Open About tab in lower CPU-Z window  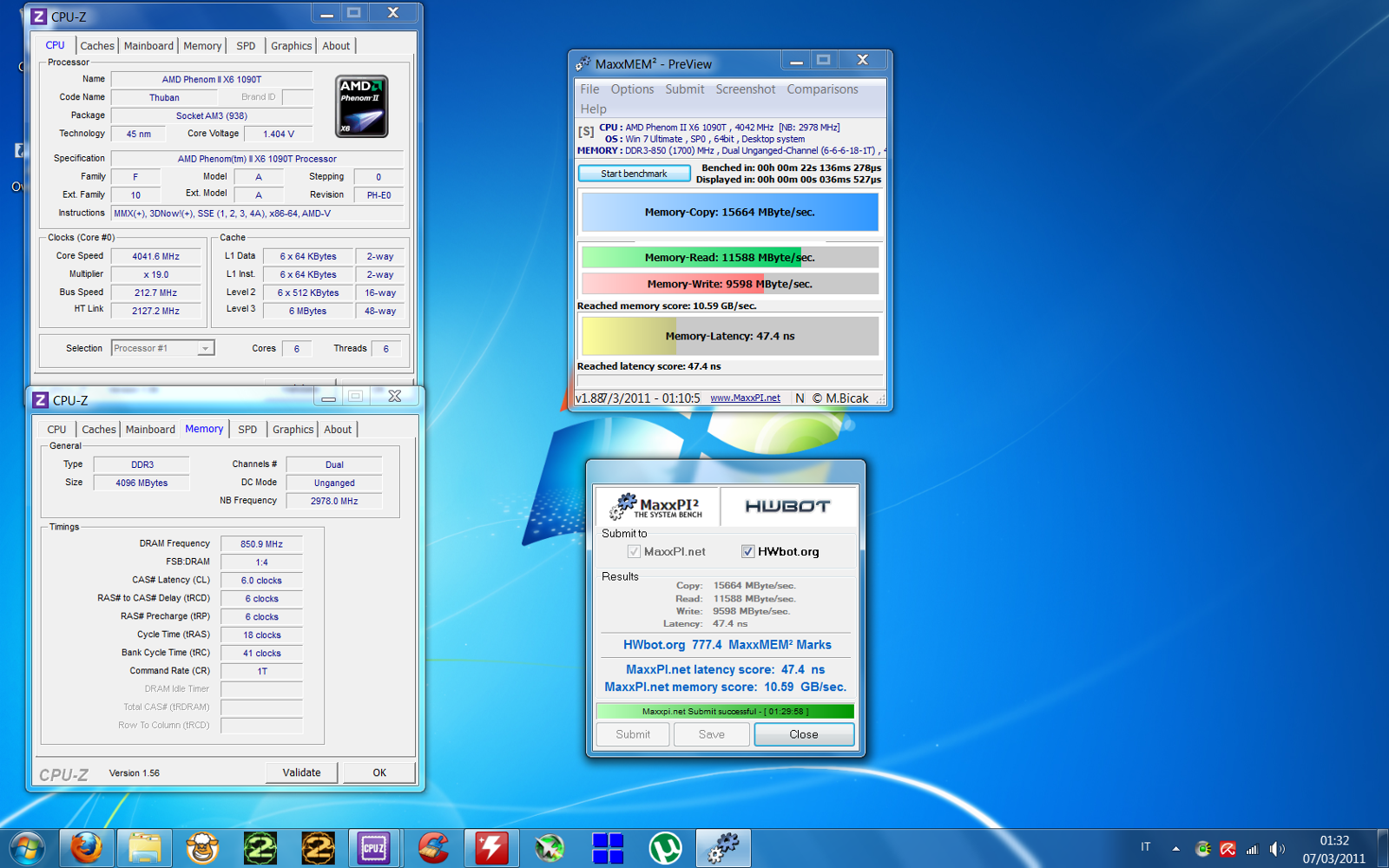pyautogui.click(x=339, y=430)
